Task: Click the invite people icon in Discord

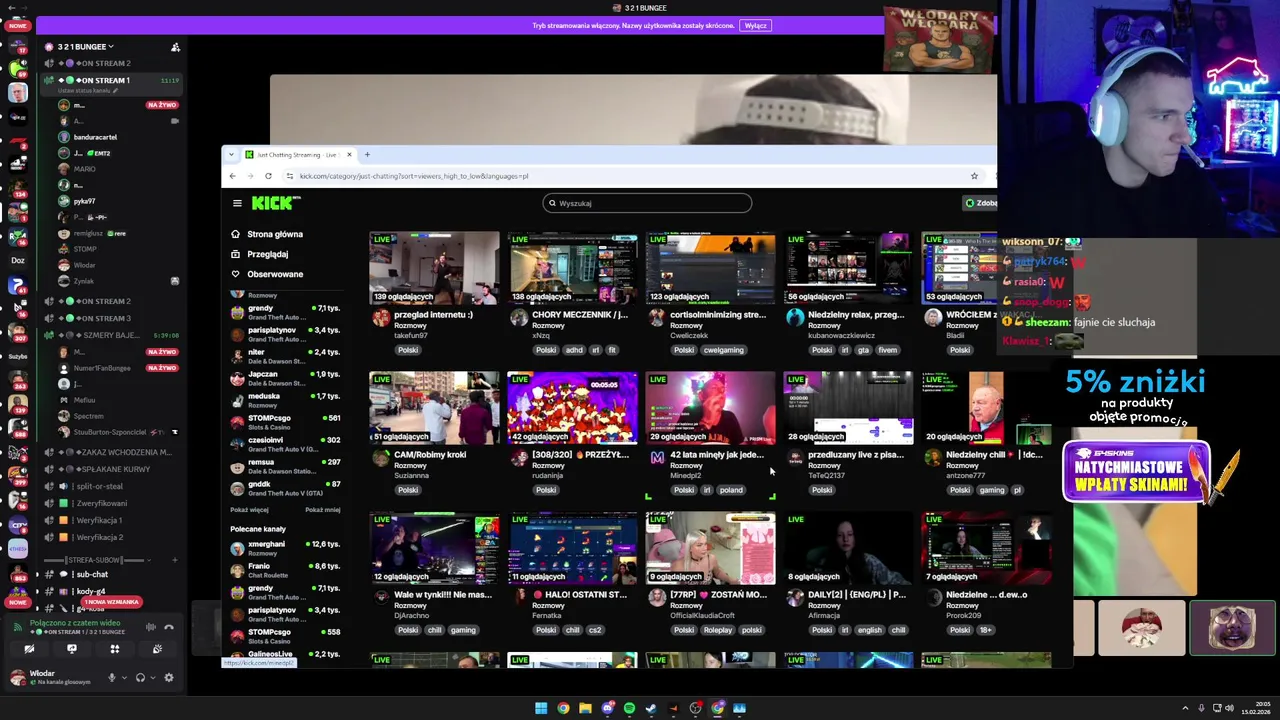Action: pos(175,47)
